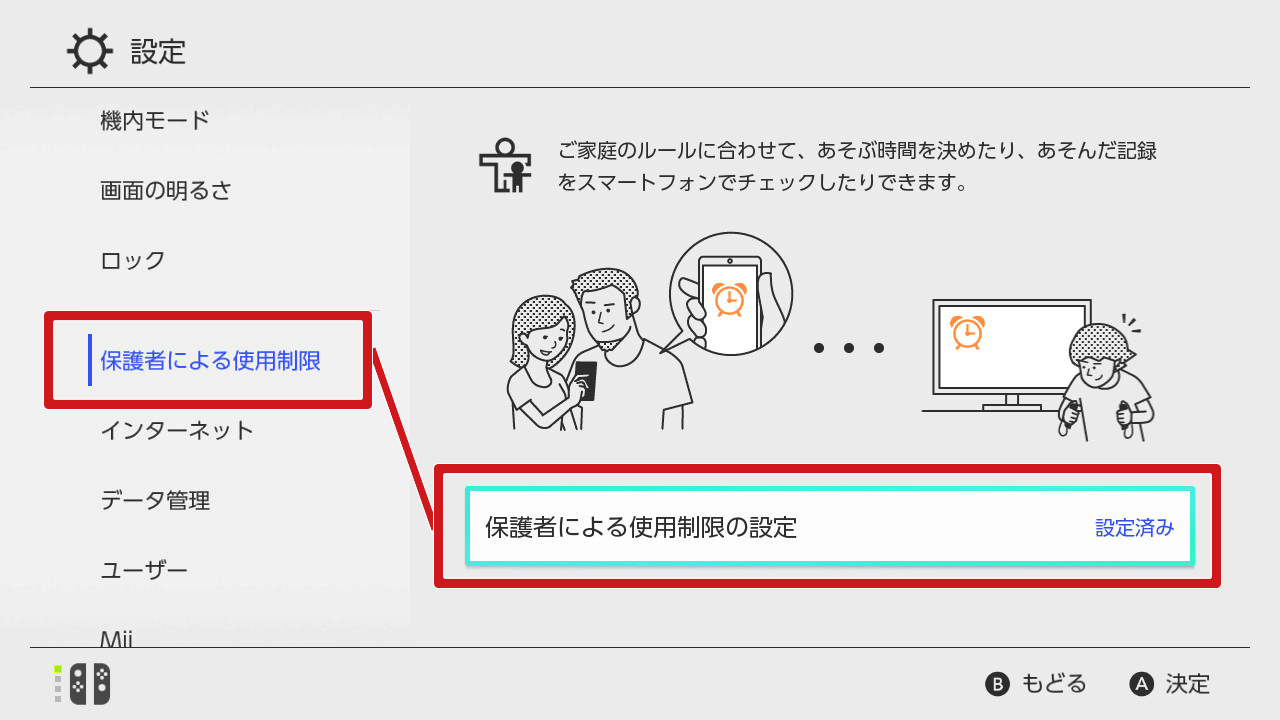Open データ管理 settings

coord(155,501)
